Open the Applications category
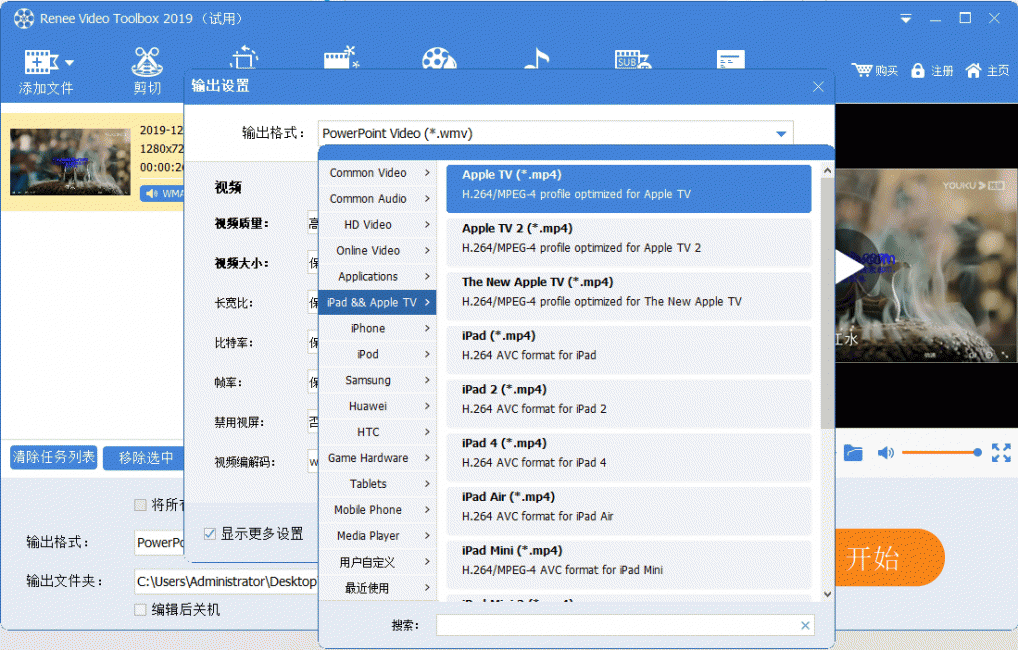1018x650 pixels. pos(377,277)
